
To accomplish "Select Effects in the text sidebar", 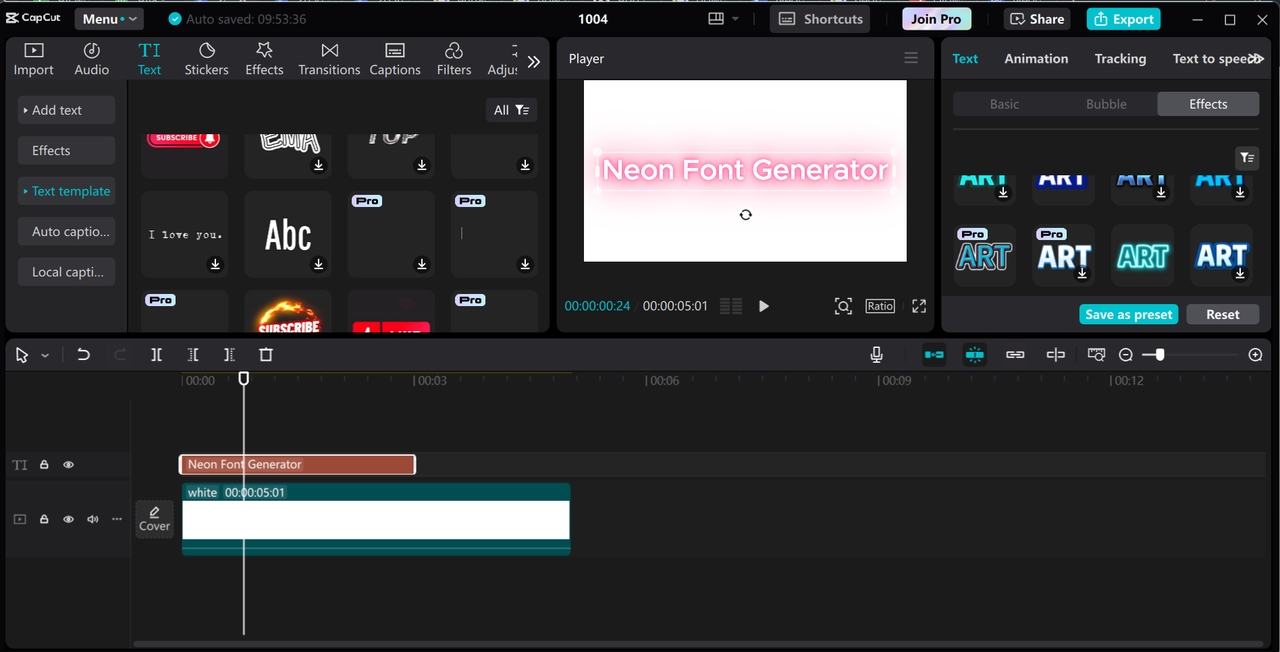I will [66, 151].
